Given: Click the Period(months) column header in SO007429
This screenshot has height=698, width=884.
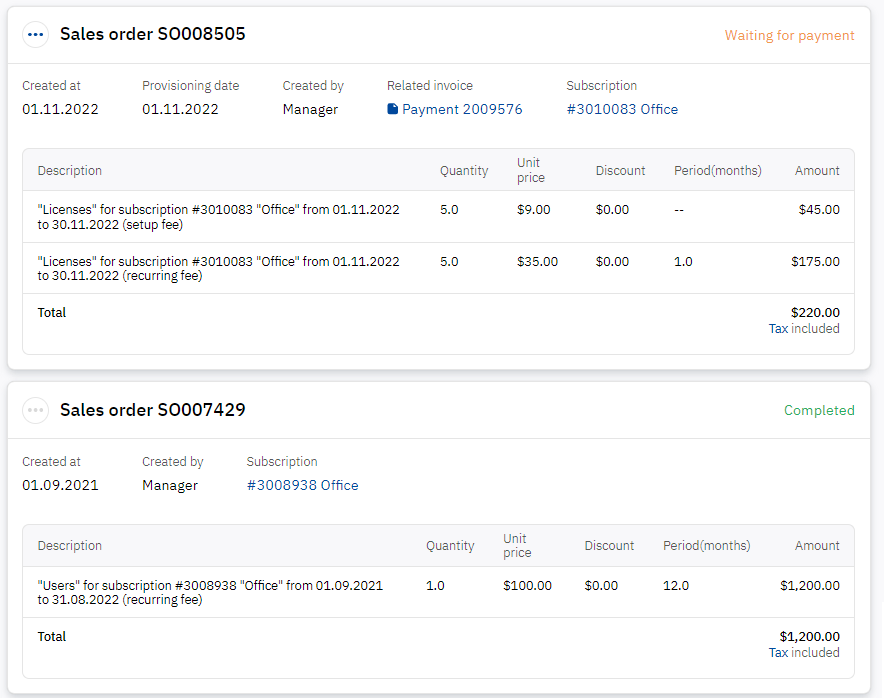Looking at the screenshot, I should pos(706,545).
